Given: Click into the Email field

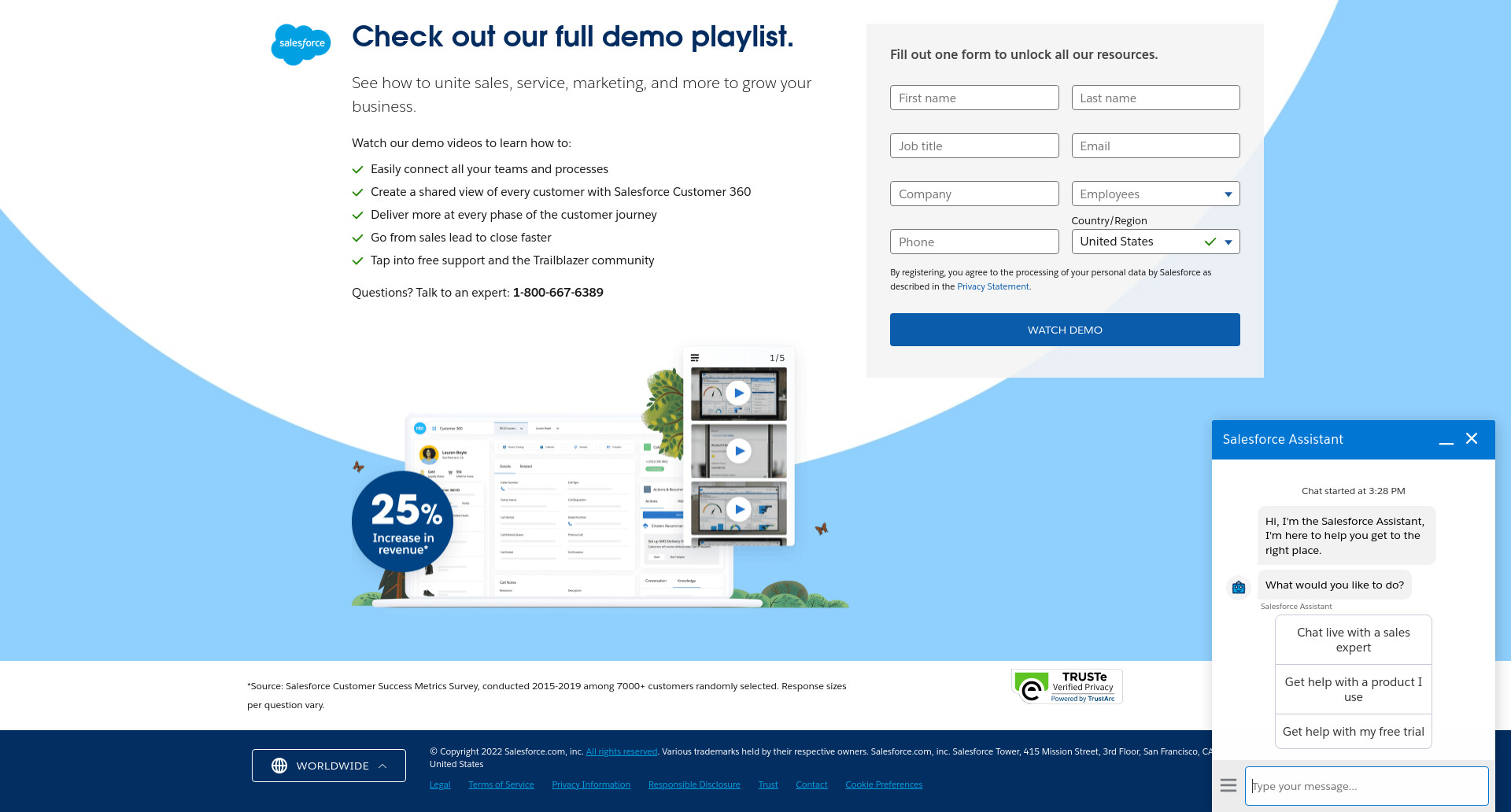Looking at the screenshot, I should click(x=1155, y=146).
